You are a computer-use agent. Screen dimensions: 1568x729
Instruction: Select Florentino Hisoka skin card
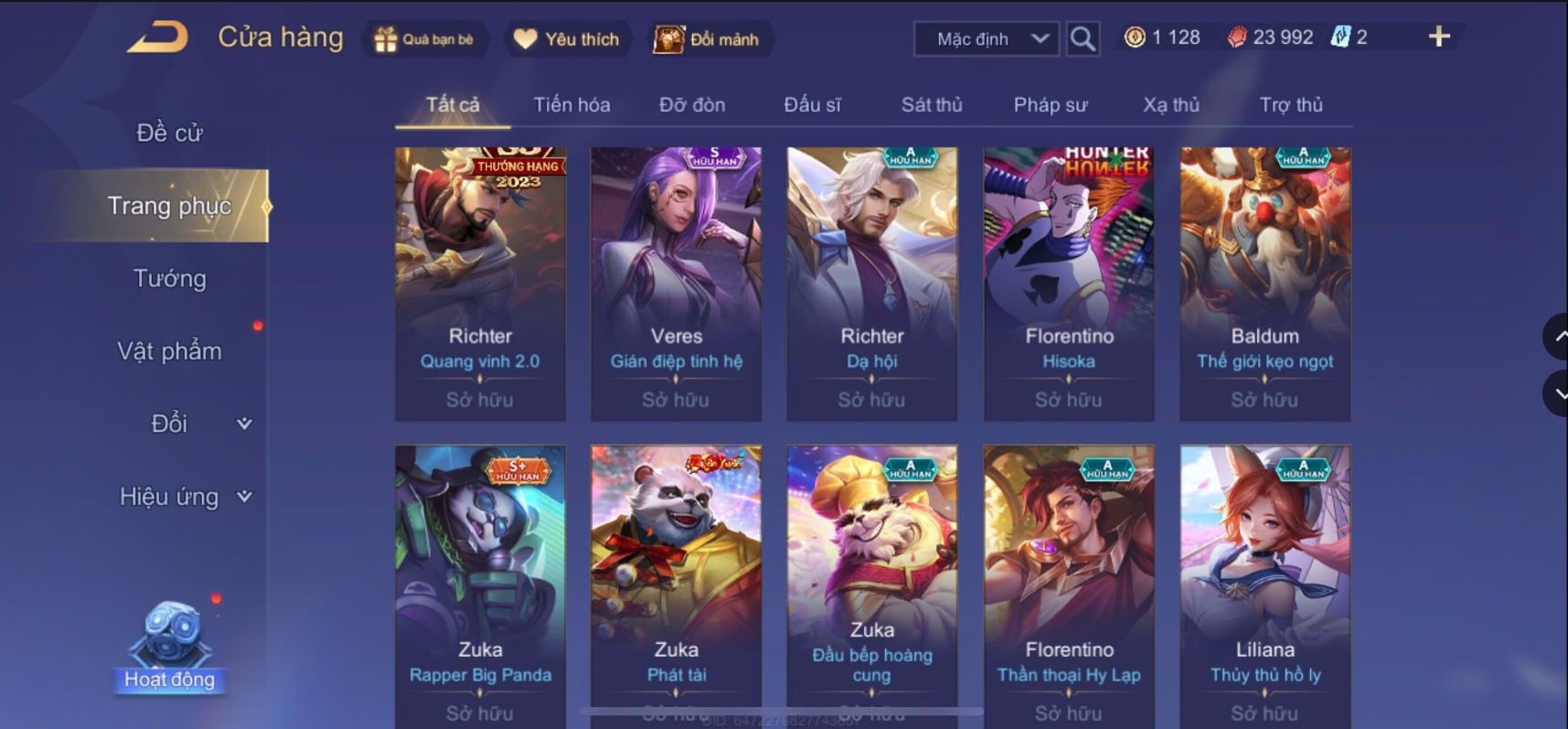(1069, 284)
